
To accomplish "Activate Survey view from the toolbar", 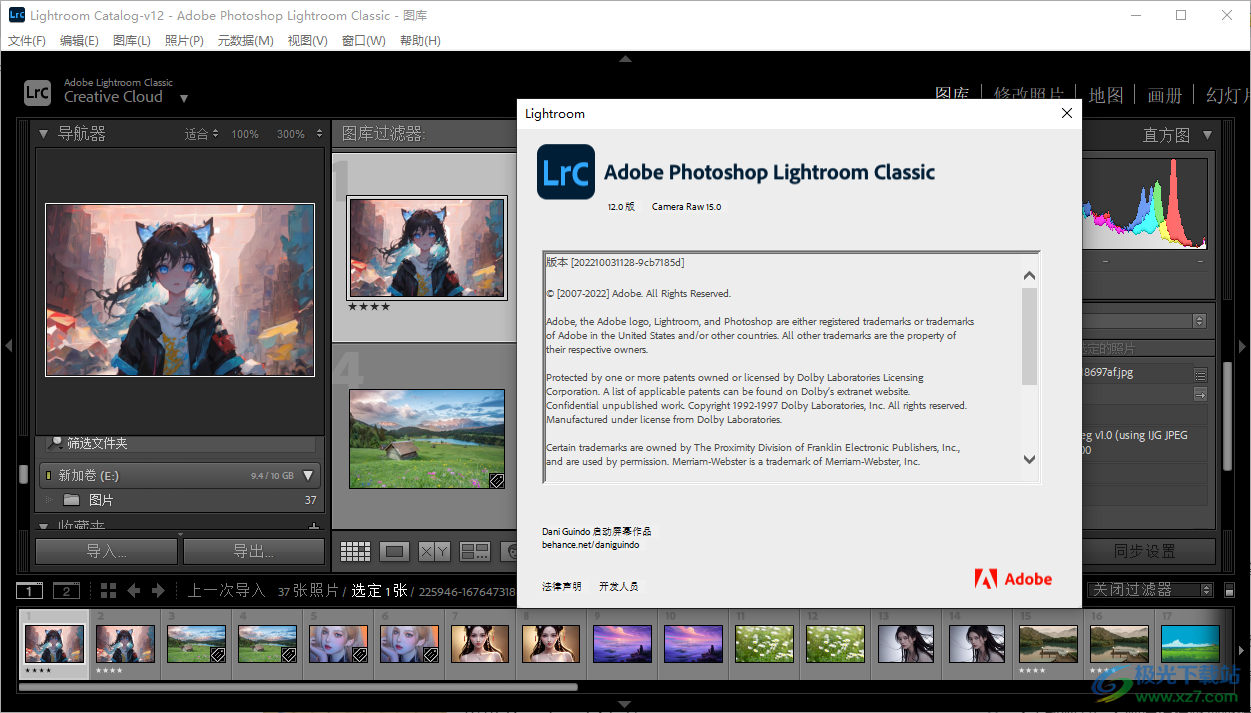I will 475,550.
